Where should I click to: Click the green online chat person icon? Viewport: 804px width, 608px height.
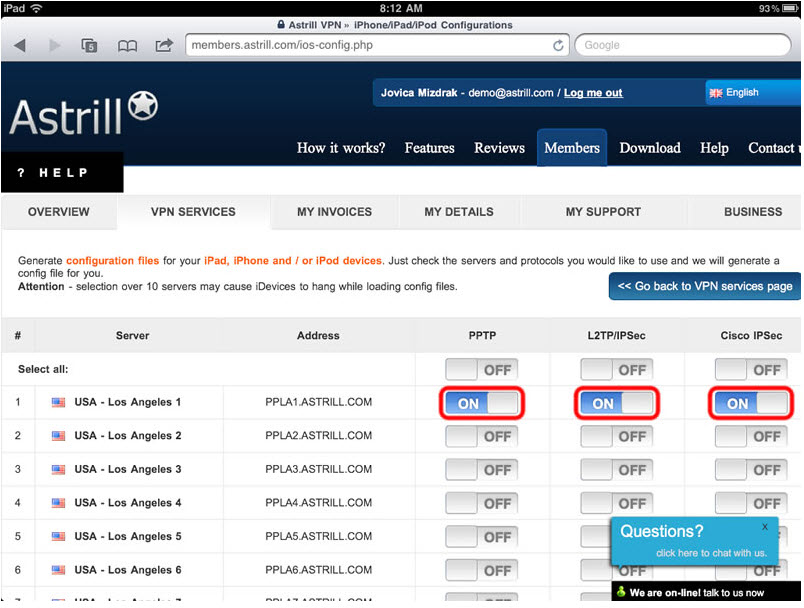621,592
